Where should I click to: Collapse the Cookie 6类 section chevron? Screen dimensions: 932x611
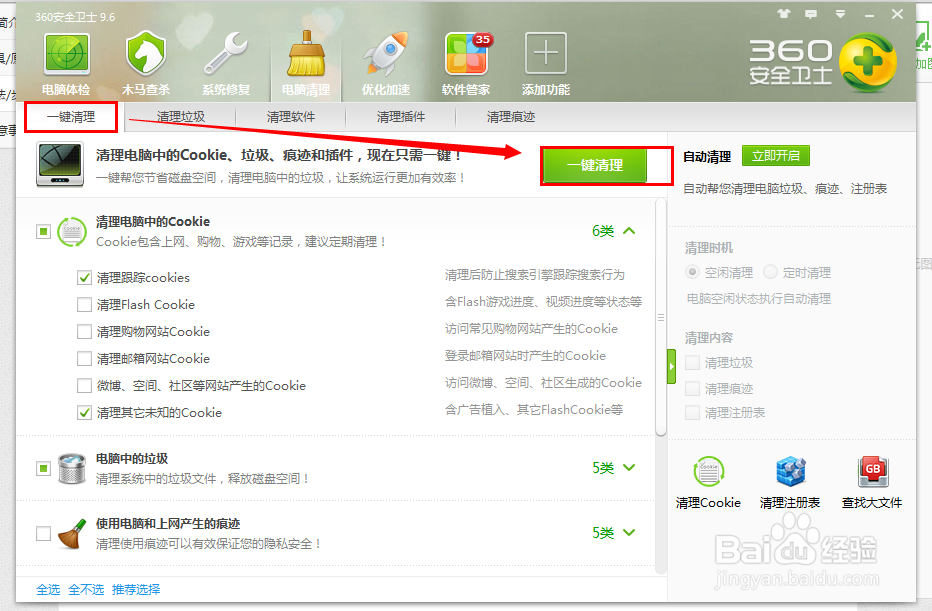[x=629, y=231]
